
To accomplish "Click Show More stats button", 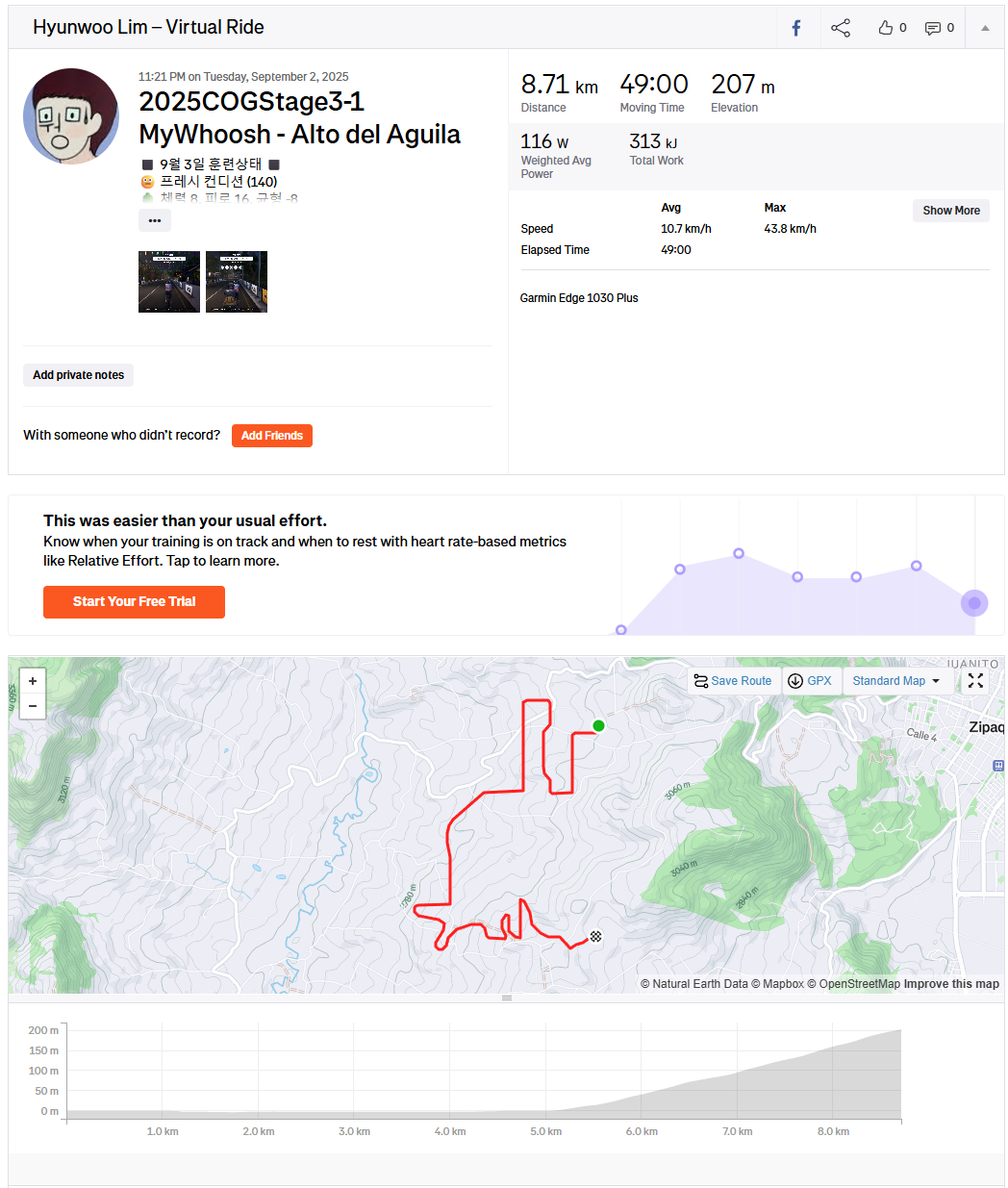I will [950, 211].
